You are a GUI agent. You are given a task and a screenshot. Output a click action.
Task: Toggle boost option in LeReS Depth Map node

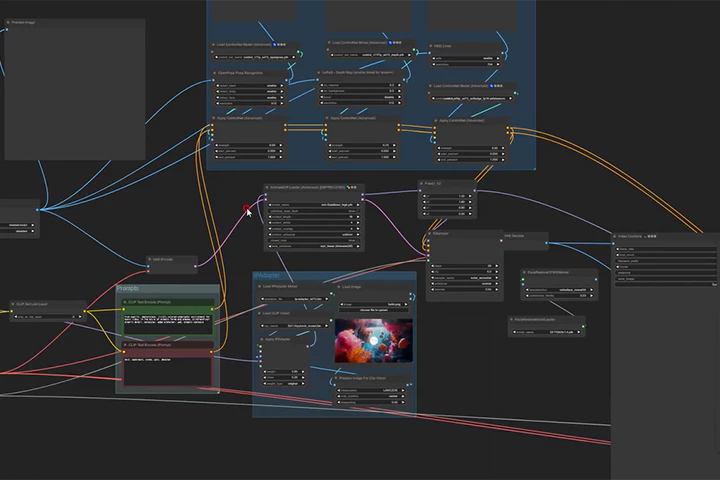point(360,97)
